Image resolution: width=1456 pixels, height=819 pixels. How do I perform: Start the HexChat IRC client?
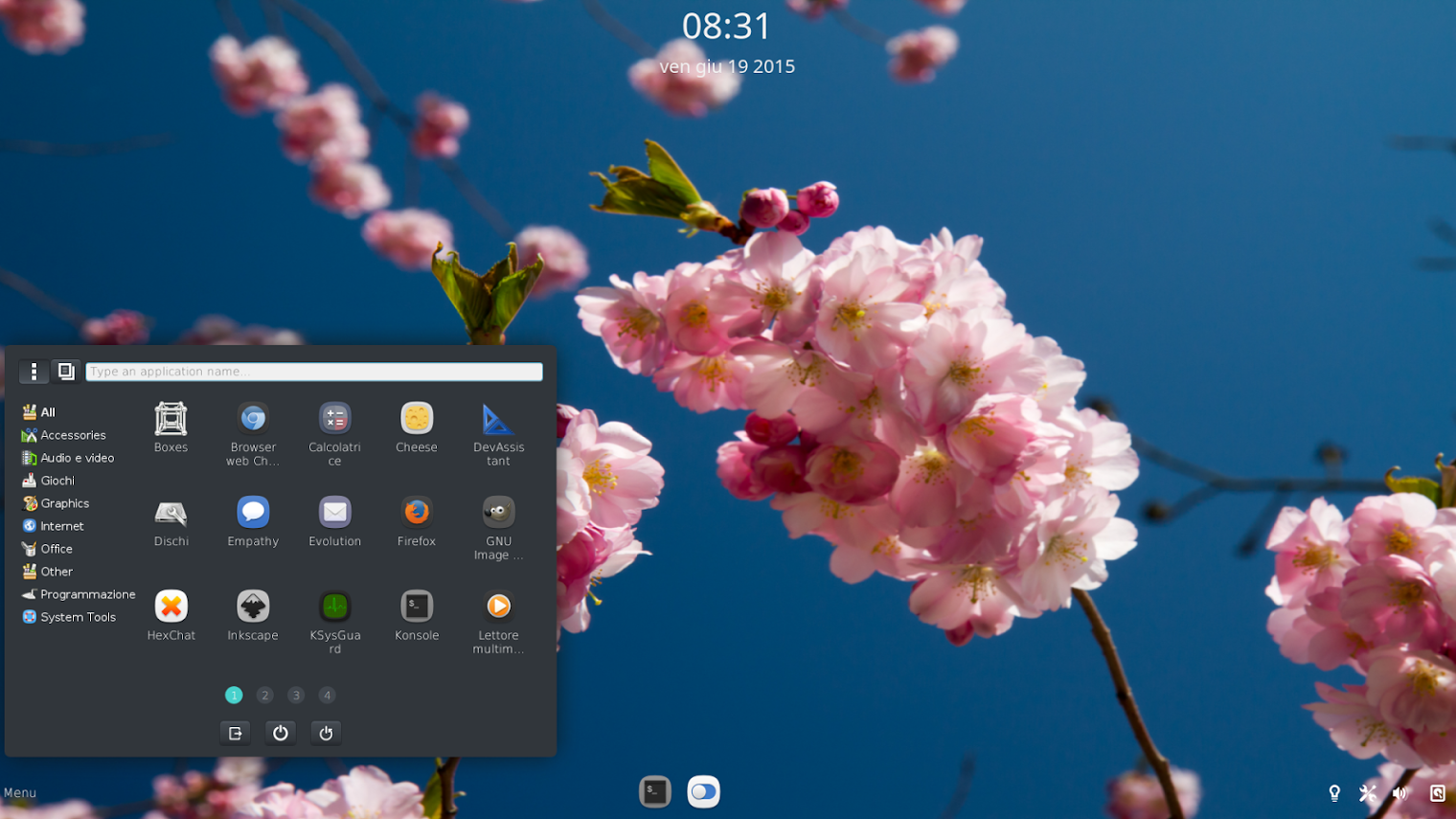171,606
